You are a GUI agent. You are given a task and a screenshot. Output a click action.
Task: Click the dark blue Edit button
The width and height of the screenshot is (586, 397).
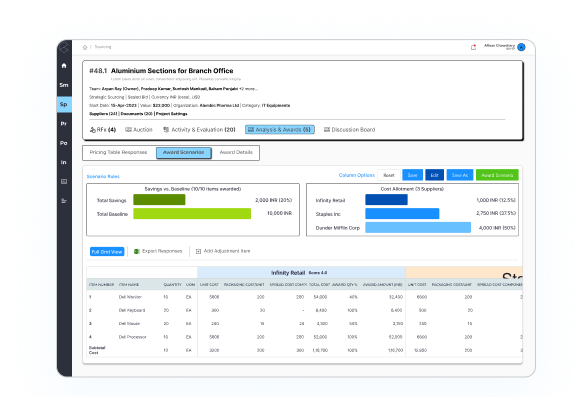point(434,175)
